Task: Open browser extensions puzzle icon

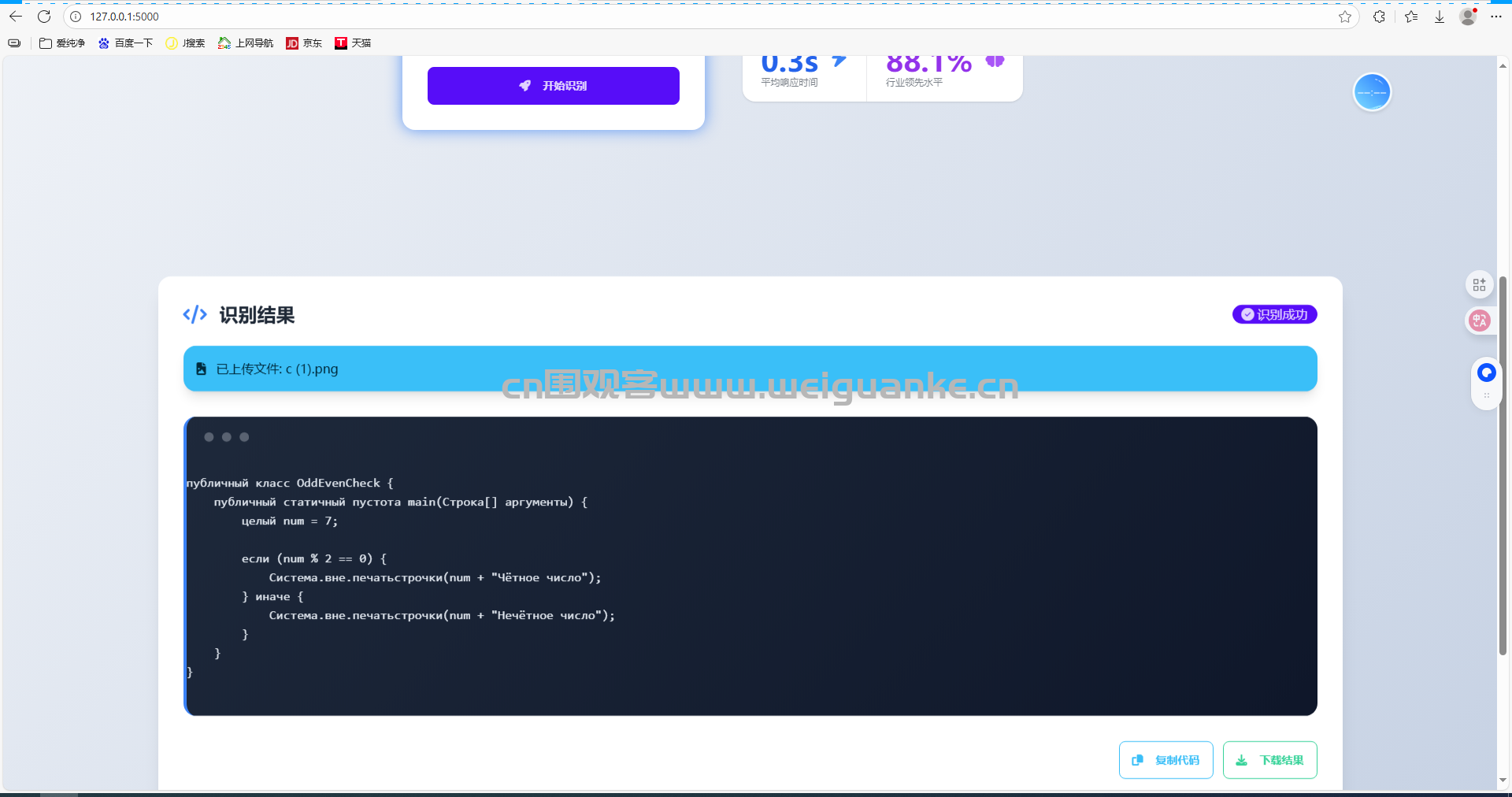Action: tap(1379, 17)
